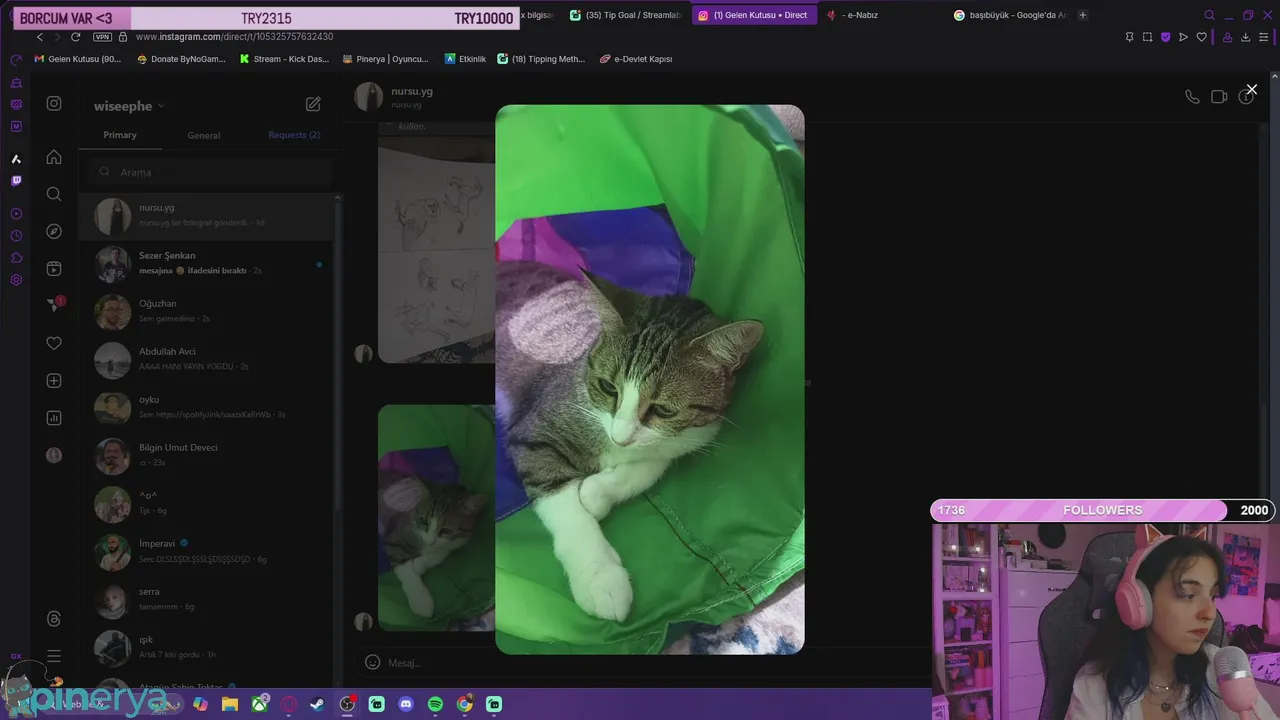The height and width of the screenshot is (720, 1280).
Task: Reload the Instagram page
Action: 75,37
